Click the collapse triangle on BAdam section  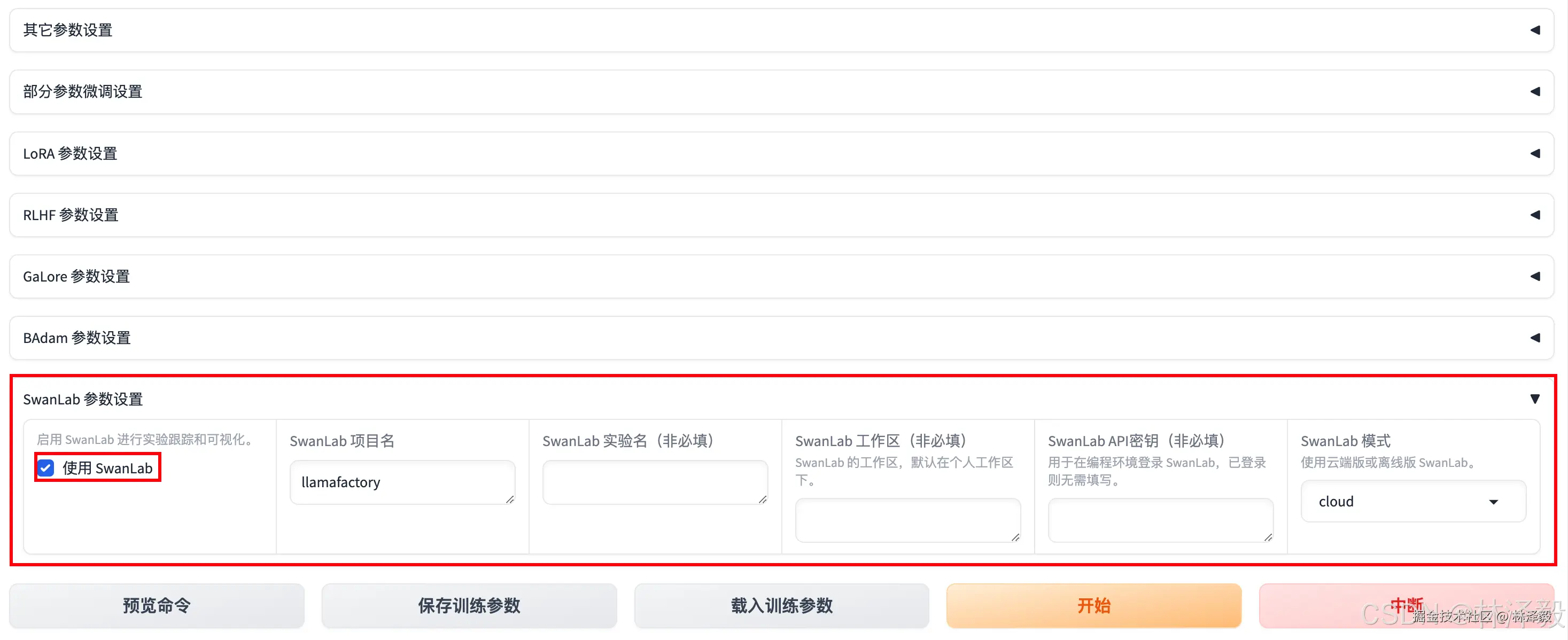(x=1535, y=338)
